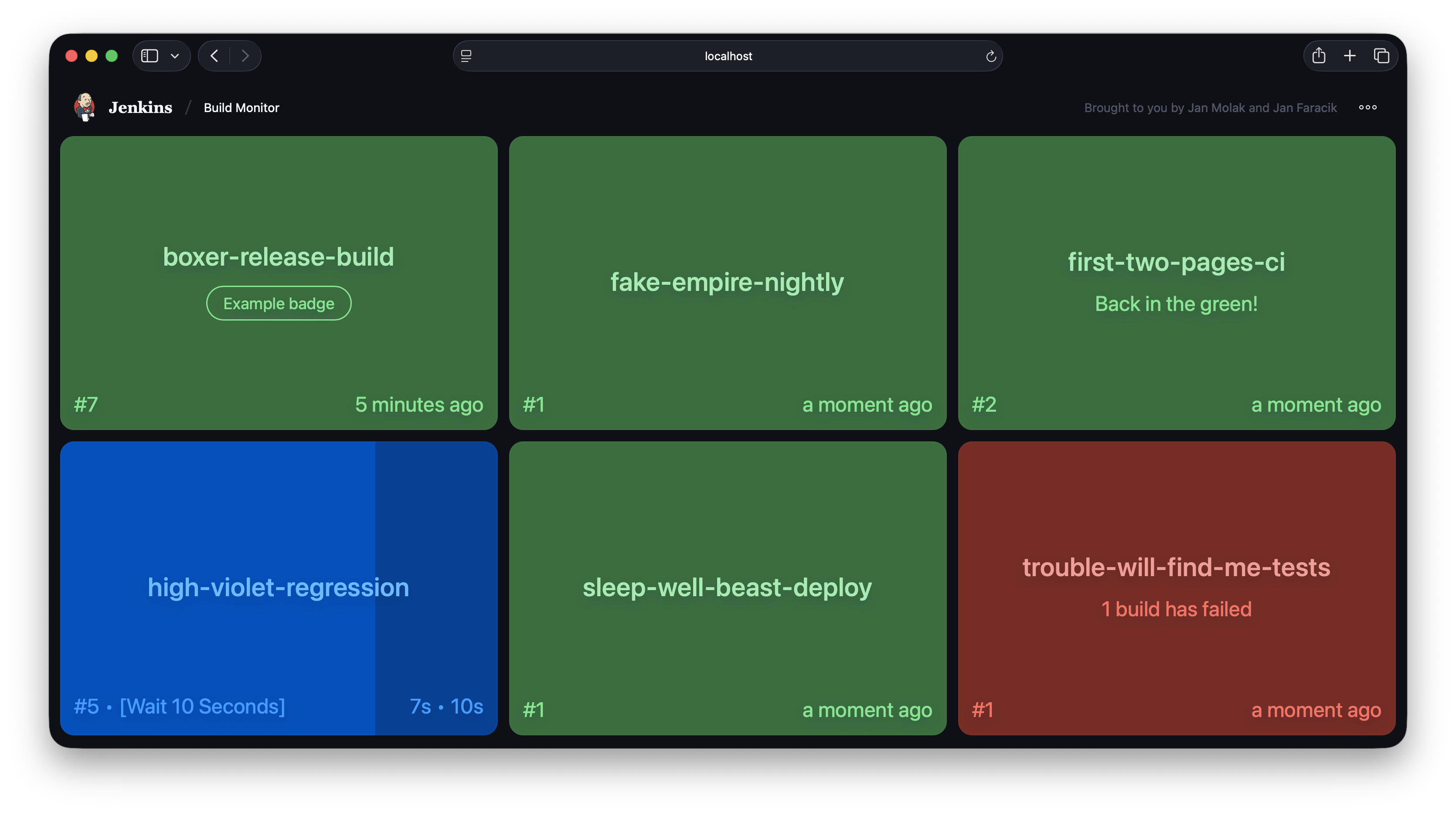1456x813 pixels.
Task: Open trouble-will-find-me-tests failed job
Action: point(1176,567)
